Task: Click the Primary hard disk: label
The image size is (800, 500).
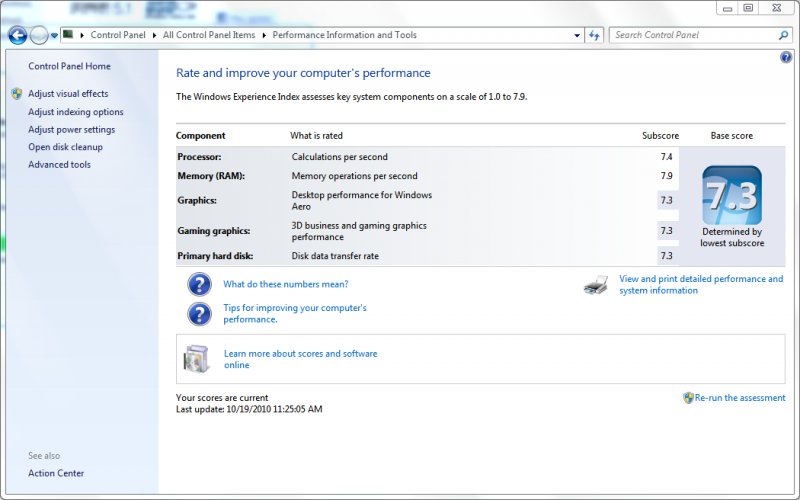Action: [215, 256]
